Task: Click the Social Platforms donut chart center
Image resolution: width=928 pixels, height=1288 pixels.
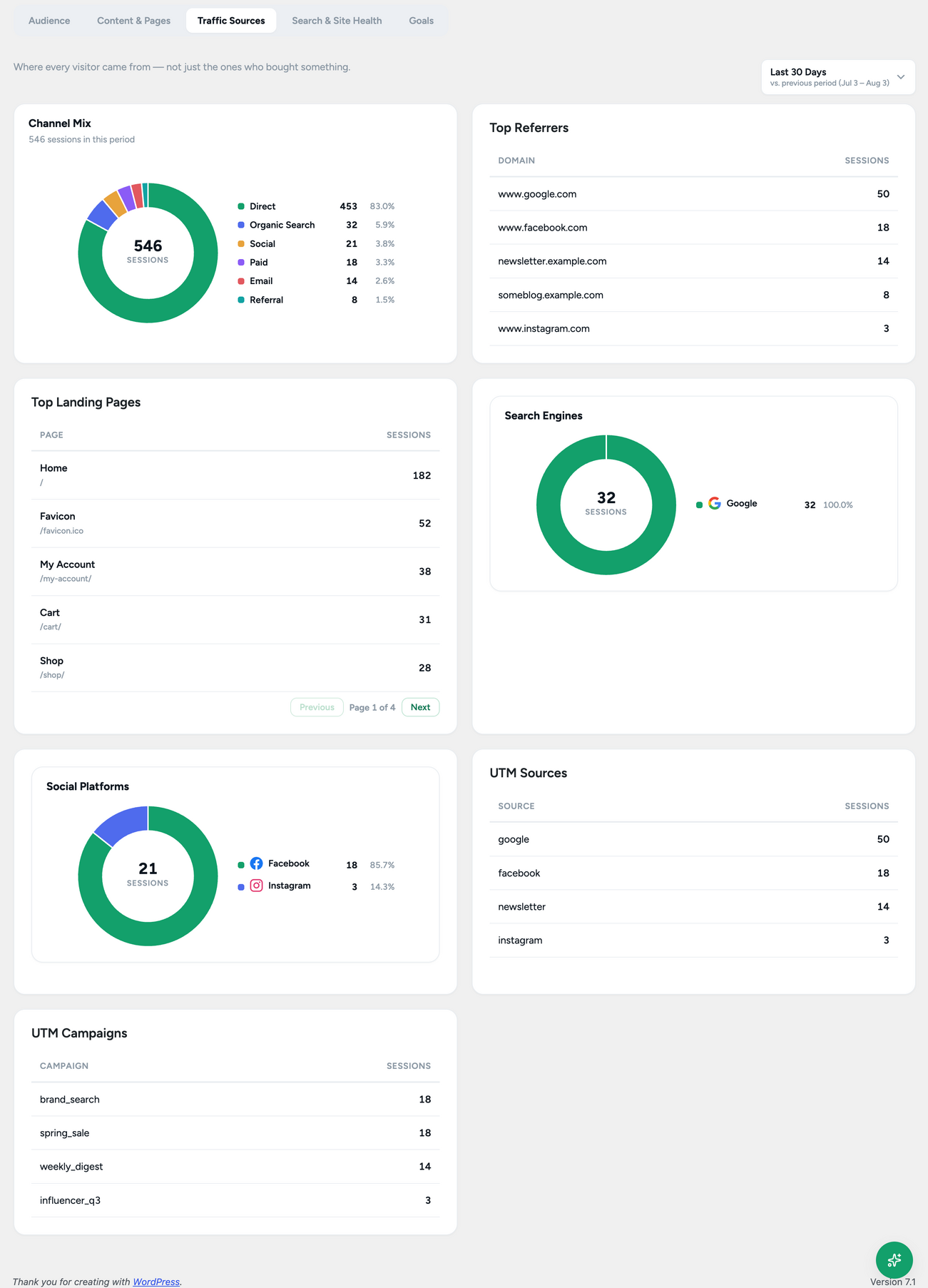Action: [148, 876]
